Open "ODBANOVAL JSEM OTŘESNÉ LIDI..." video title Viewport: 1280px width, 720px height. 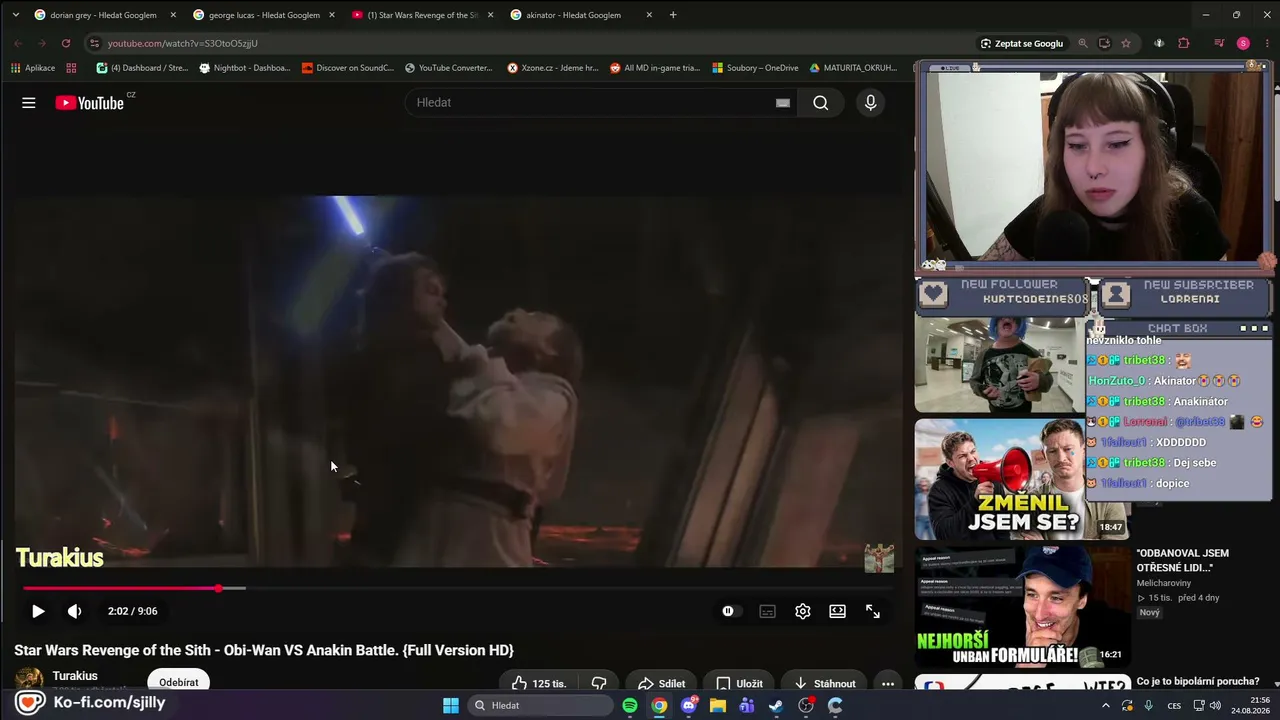tap(1183, 560)
